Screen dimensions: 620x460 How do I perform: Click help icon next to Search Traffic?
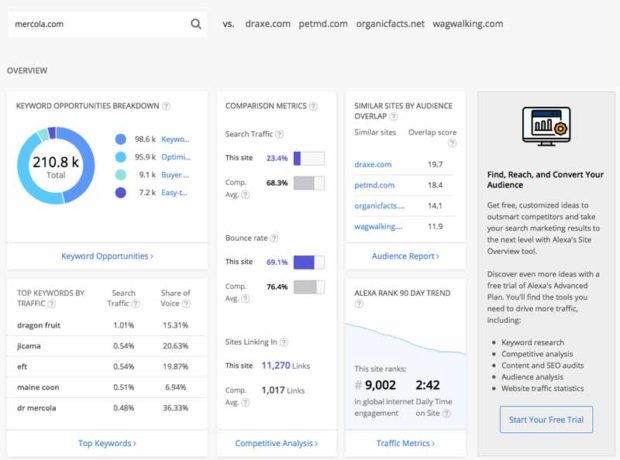click(278, 134)
